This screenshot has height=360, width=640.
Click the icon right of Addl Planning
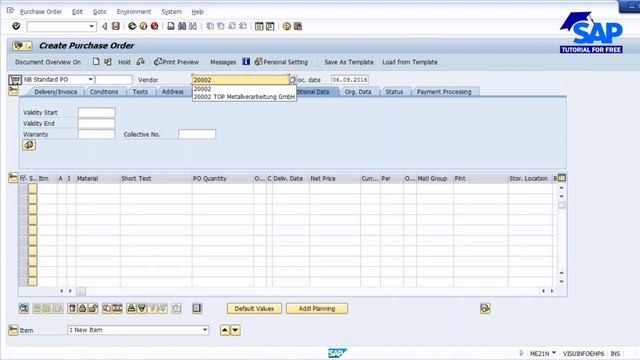pyautogui.click(x=485, y=309)
